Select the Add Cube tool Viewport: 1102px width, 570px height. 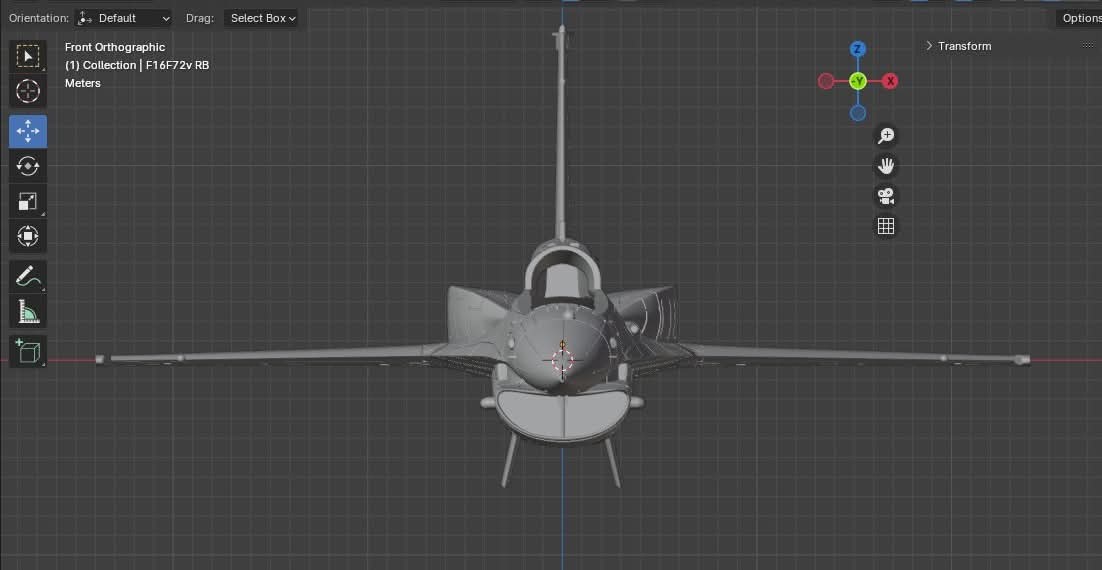27,351
